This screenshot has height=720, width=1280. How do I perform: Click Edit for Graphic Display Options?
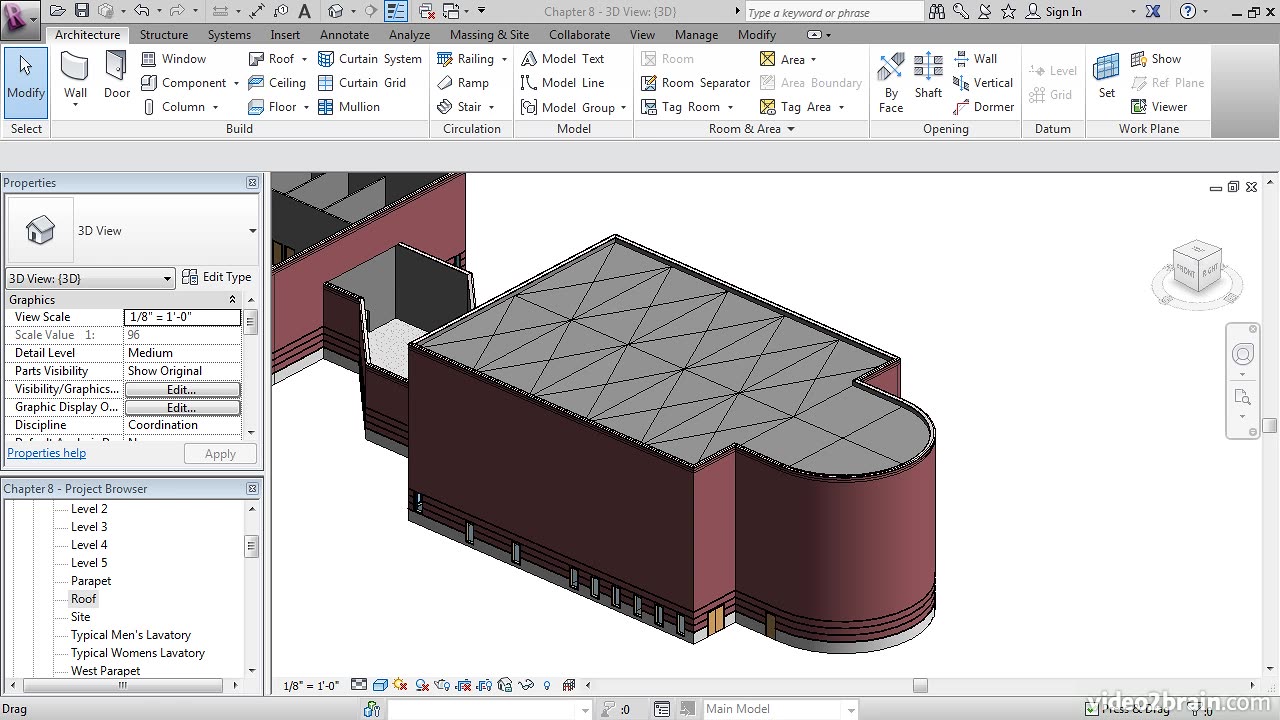pos(182,407)
